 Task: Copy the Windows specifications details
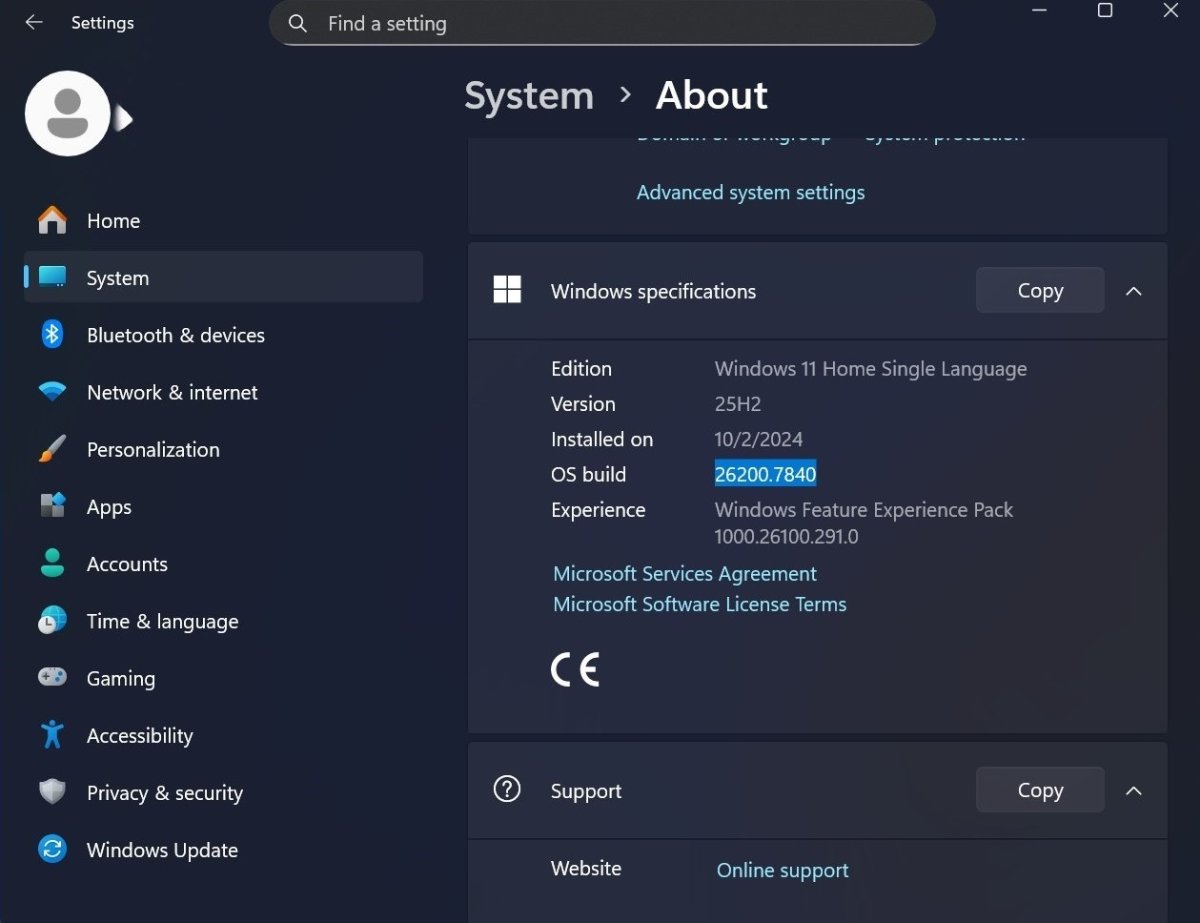click(x=1040, y=291)
